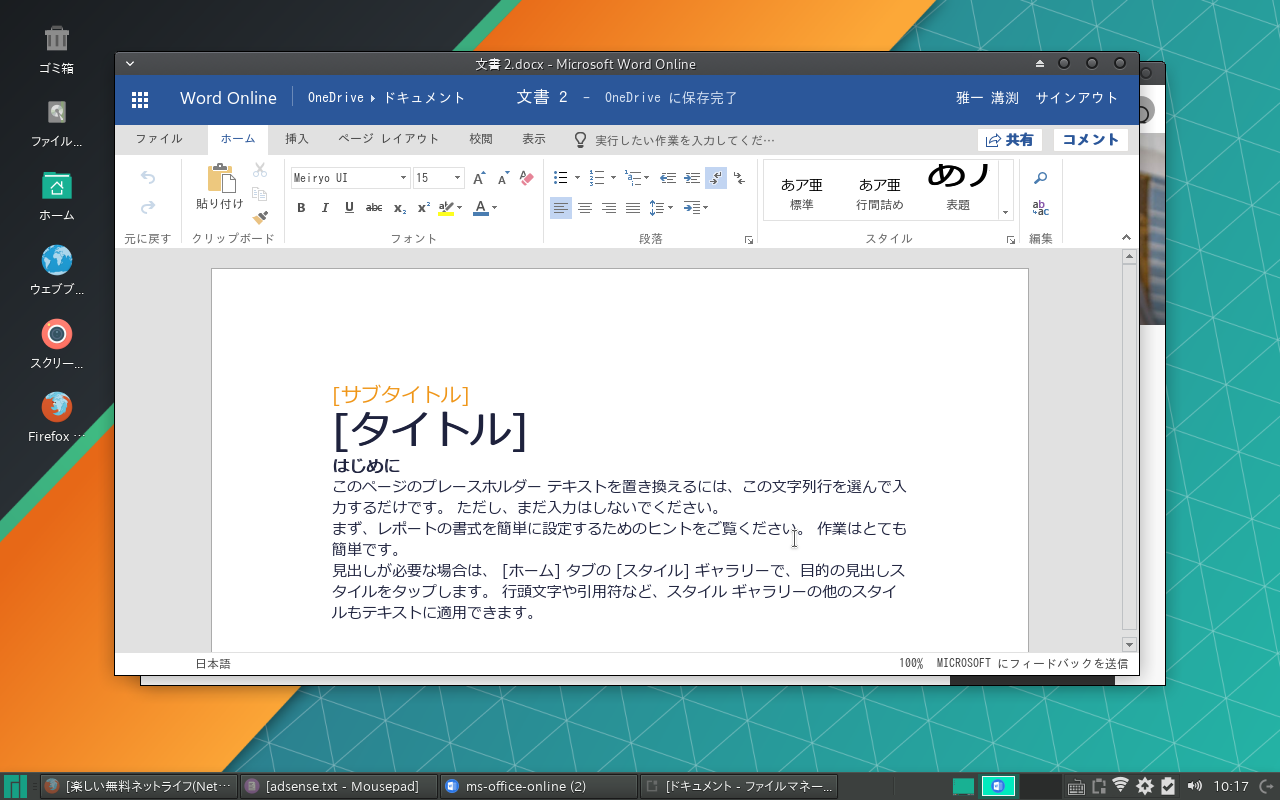This screenshot has width=1280, height=800.
Task: Open the OneDrive breadcrumb link
Action: click(x=335, y=98)
